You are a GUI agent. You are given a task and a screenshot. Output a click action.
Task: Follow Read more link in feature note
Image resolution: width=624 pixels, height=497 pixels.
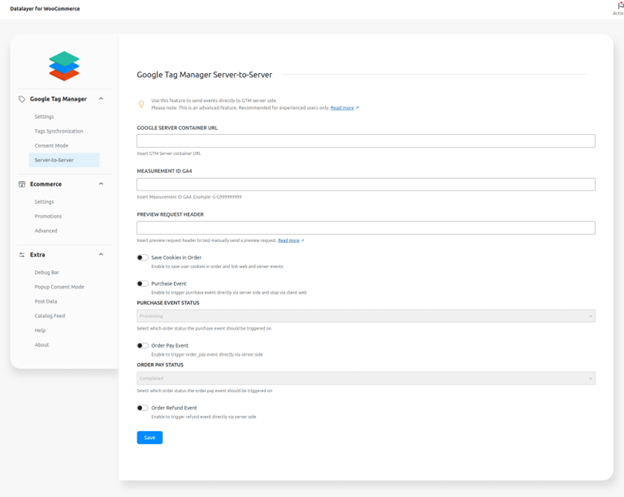click(342, 108)
